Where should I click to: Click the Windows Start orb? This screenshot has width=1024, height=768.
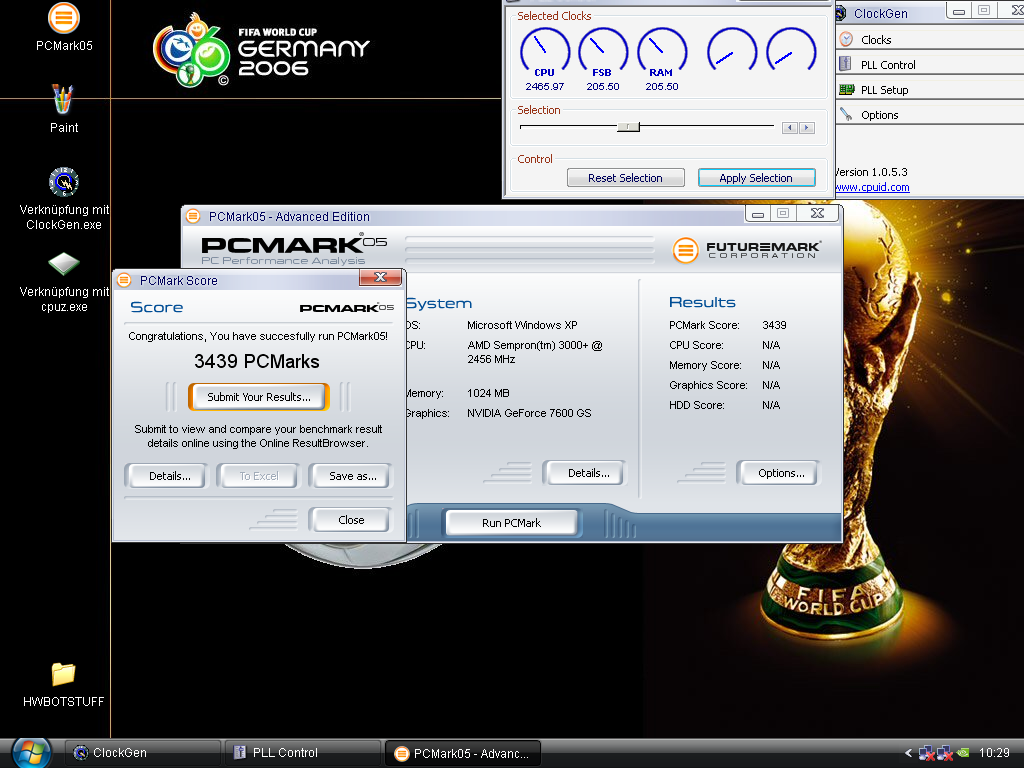(x=31, y=753)
